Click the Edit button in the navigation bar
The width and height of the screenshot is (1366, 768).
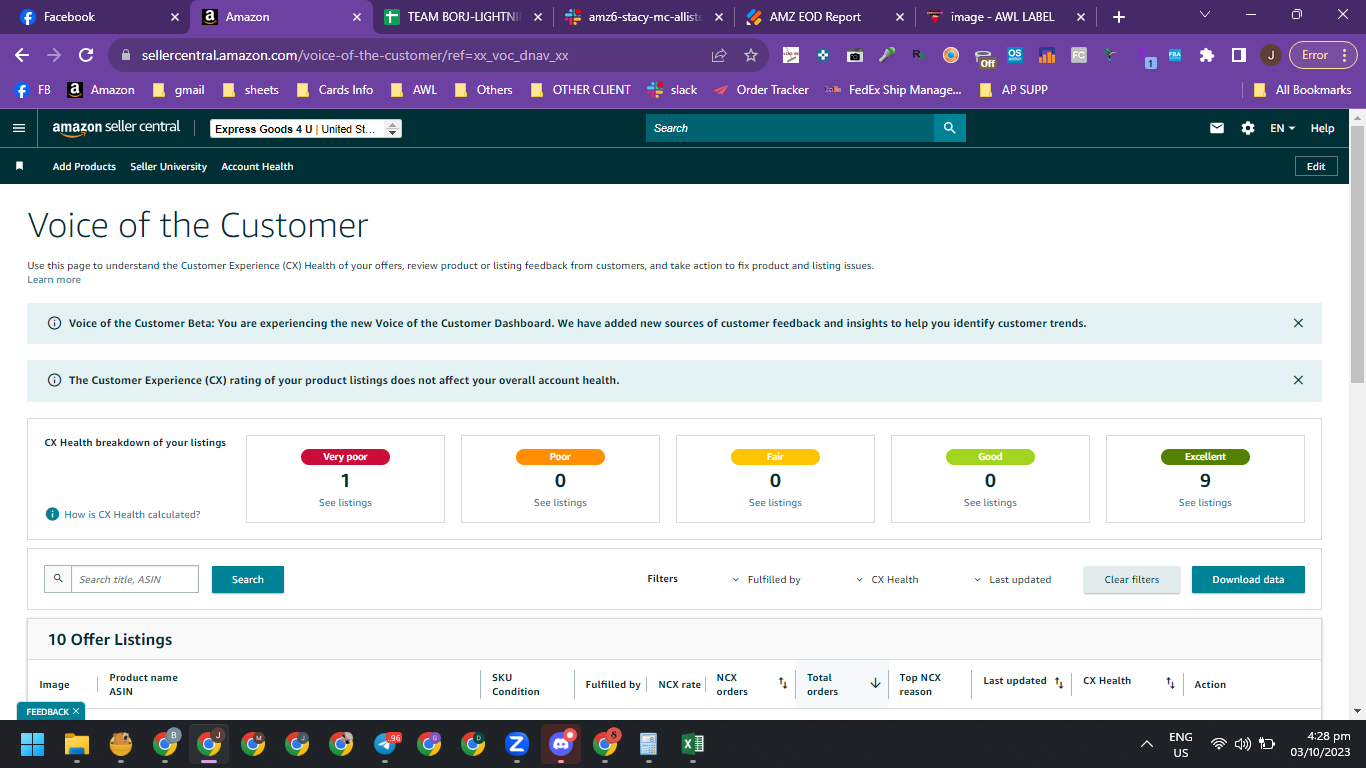pyautogui.click(x=1316, y=167)
